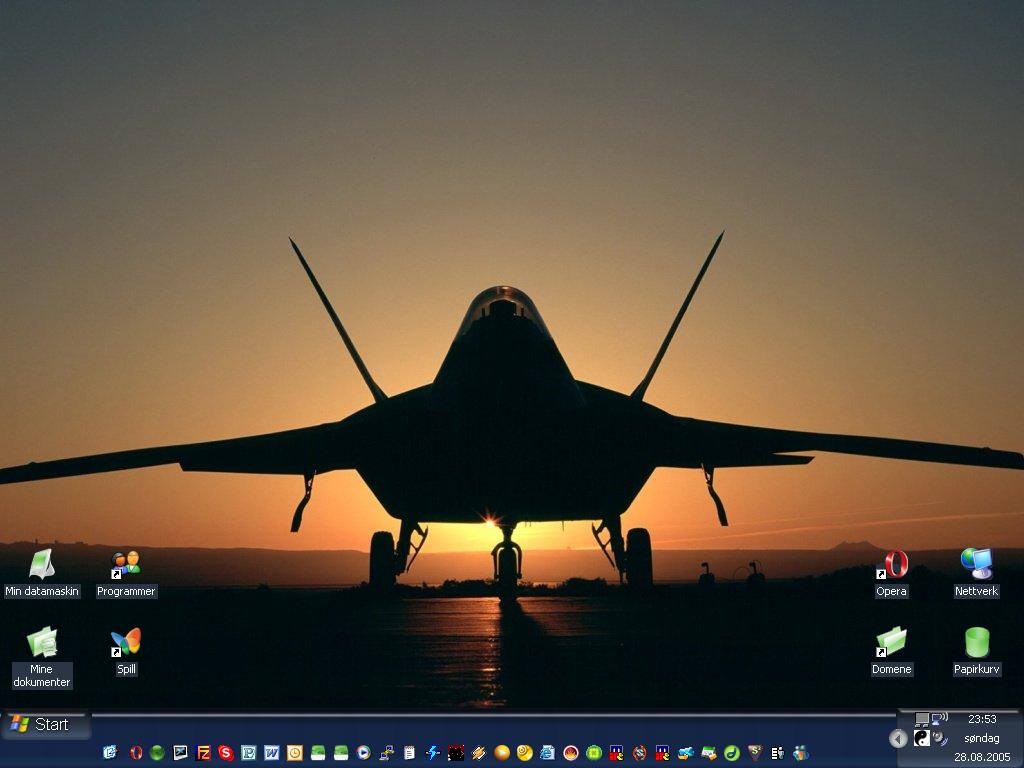Click the black list icon in quick launch
The image size is (1024, 768).
click(777, 752)
